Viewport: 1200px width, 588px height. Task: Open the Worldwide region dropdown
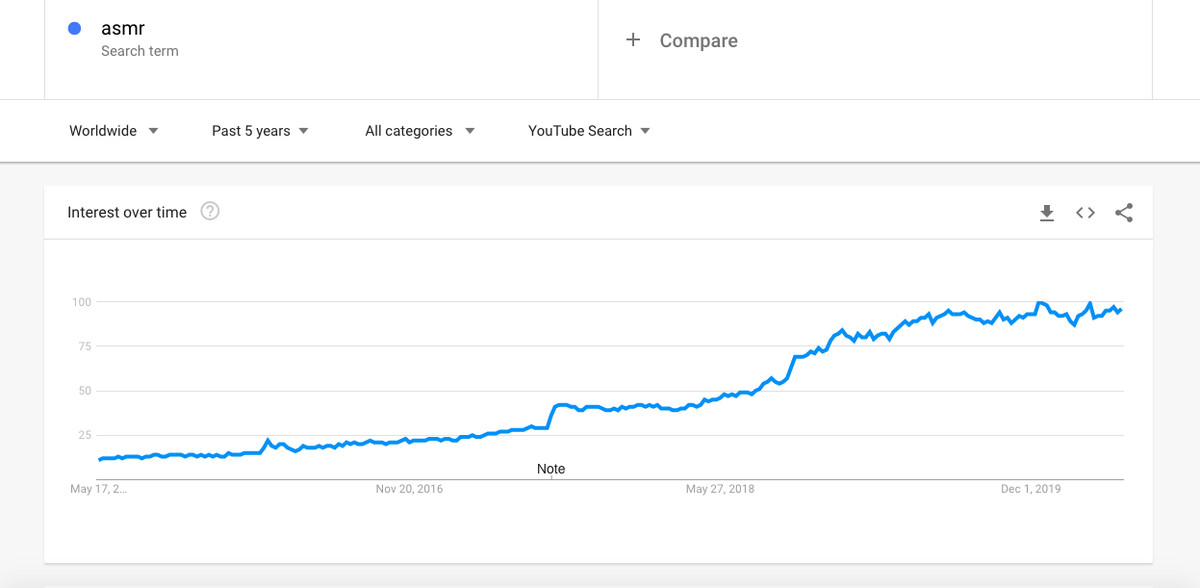113,131
